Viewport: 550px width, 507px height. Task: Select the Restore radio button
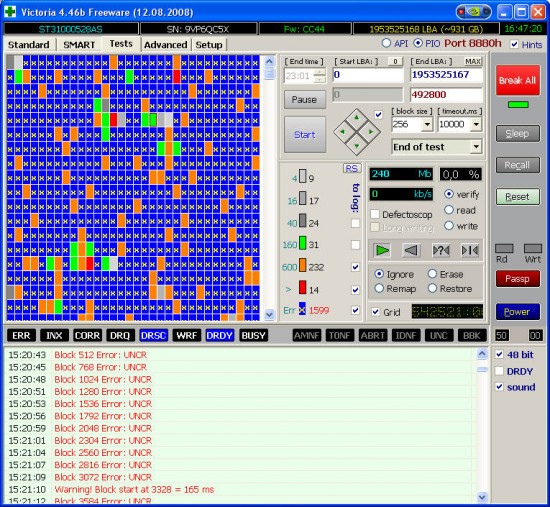point(432,288)
